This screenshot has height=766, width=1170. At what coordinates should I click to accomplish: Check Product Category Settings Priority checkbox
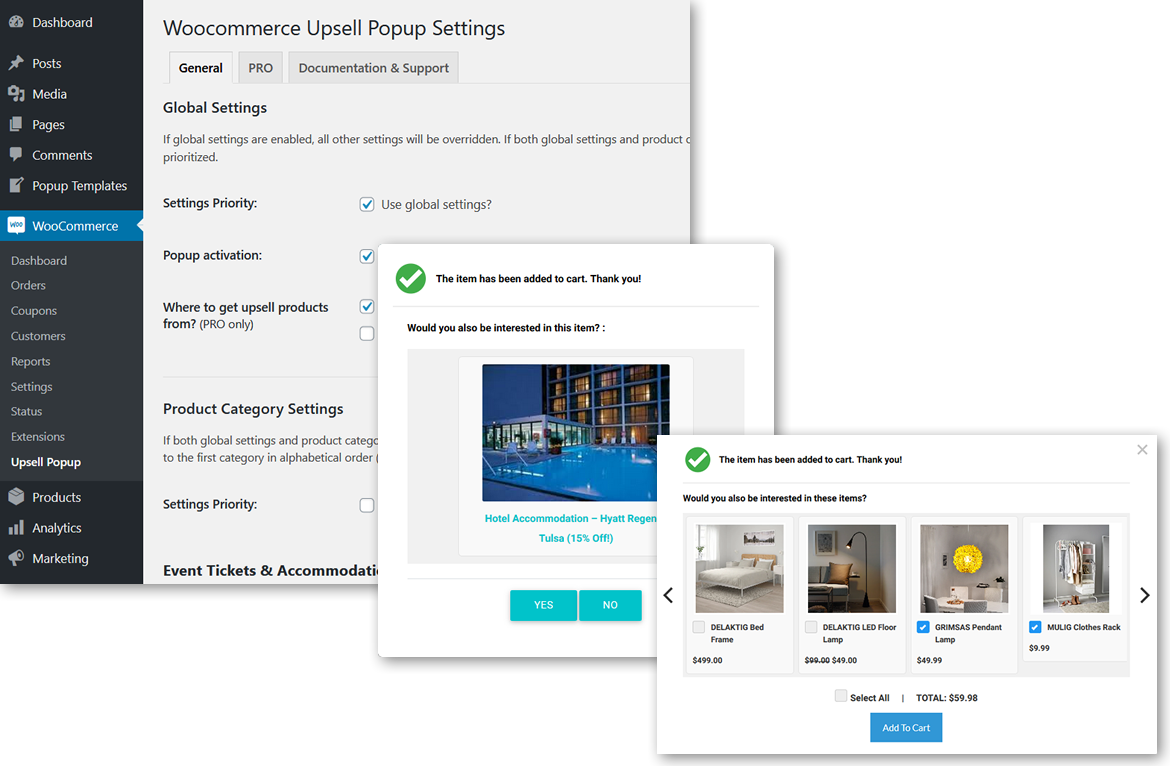click(x=366, y=505)
